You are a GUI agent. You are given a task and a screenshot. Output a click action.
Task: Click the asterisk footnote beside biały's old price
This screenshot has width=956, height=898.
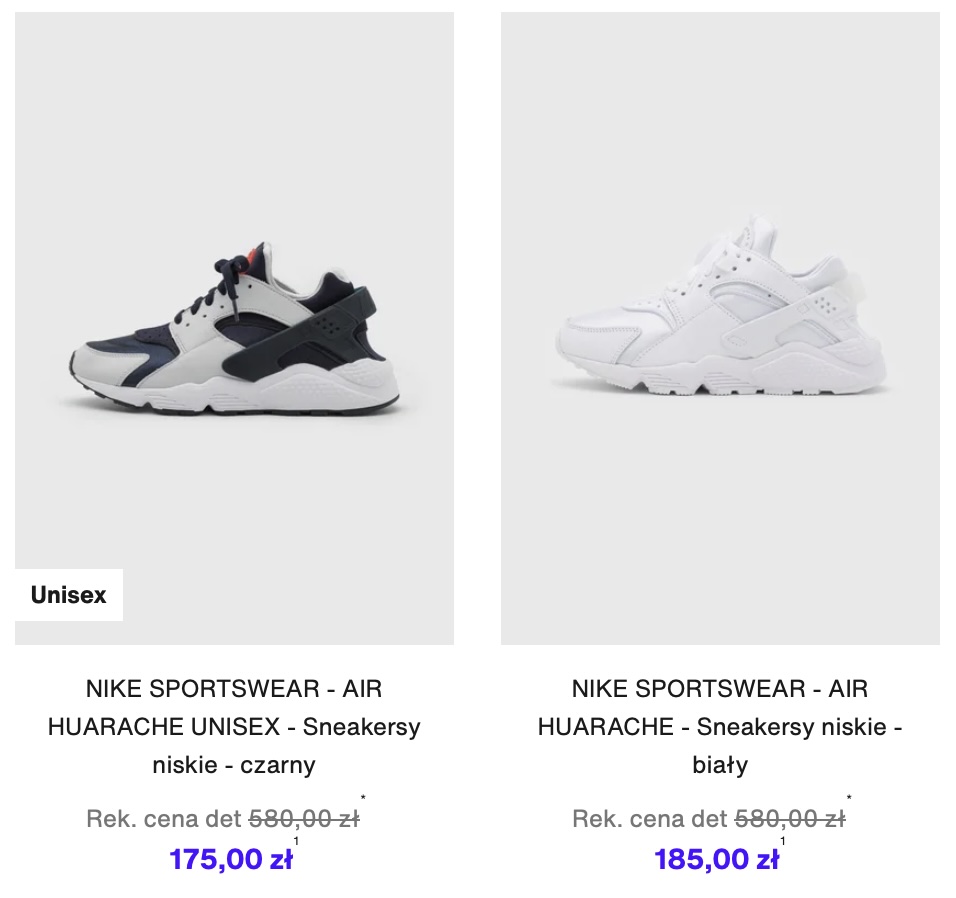[849, 797]
